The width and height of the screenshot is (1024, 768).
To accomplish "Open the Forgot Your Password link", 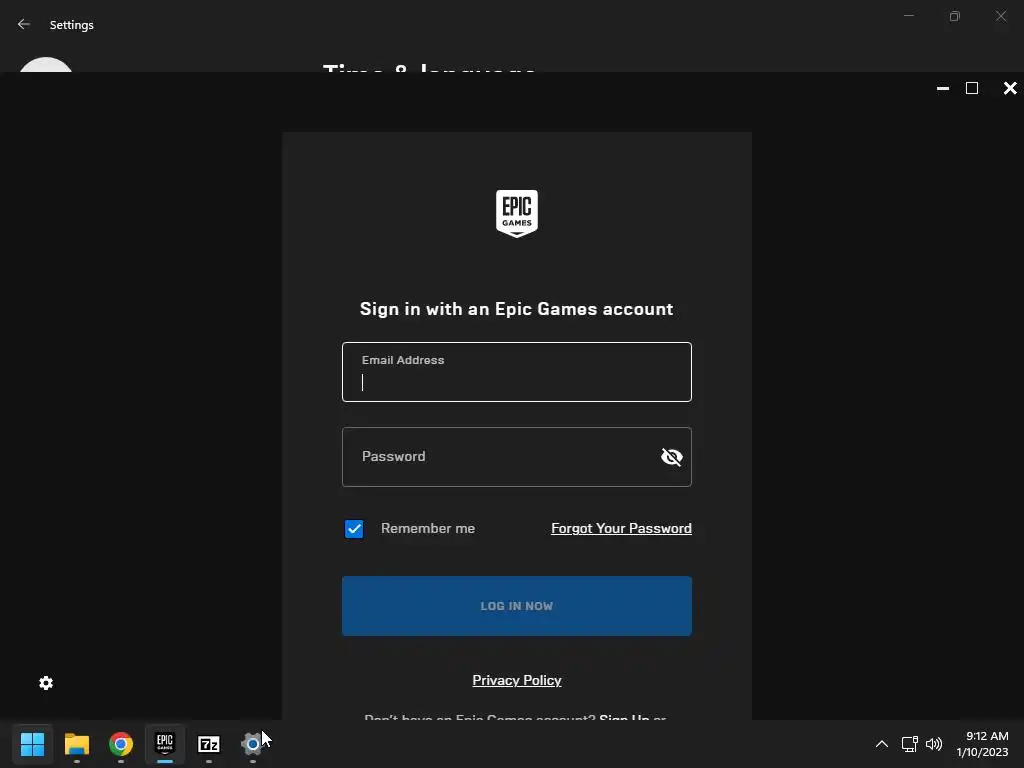I will [621, 528].
